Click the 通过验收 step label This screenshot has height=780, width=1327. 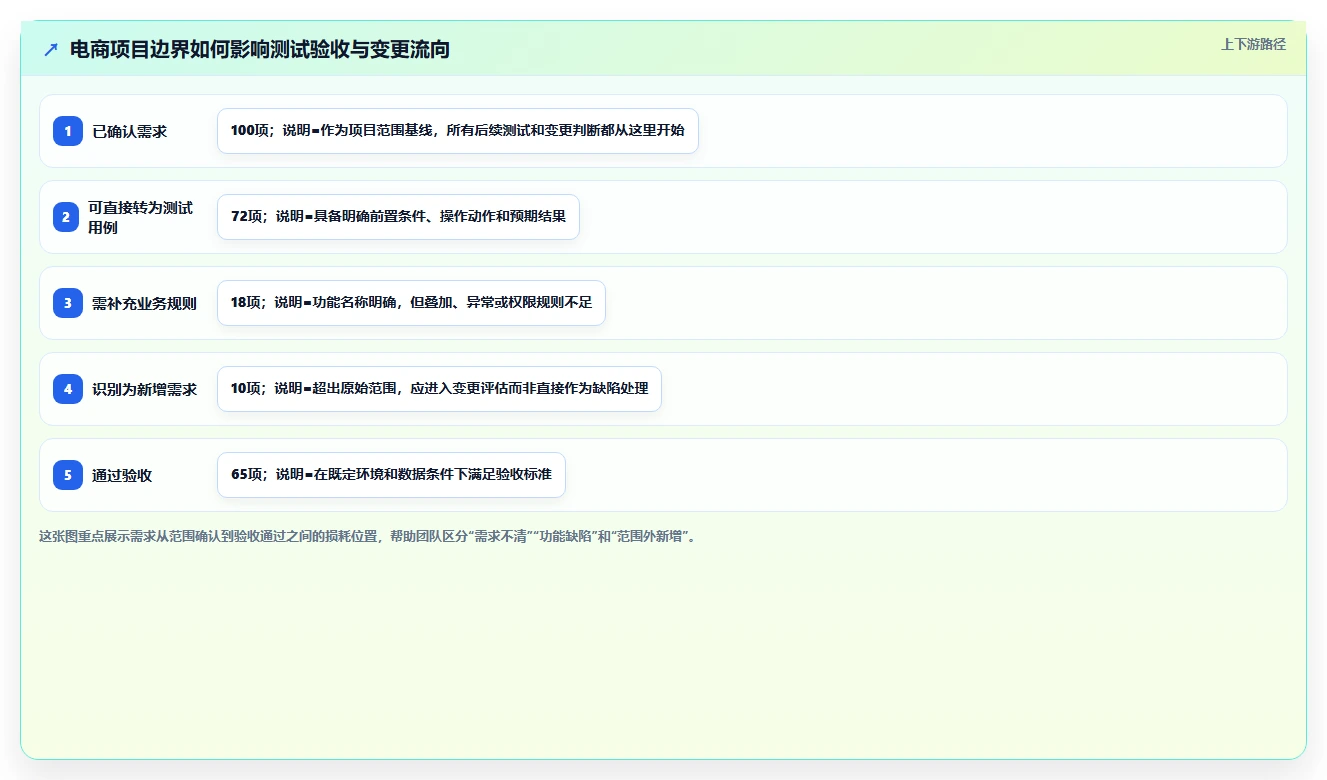click(122, 475)
